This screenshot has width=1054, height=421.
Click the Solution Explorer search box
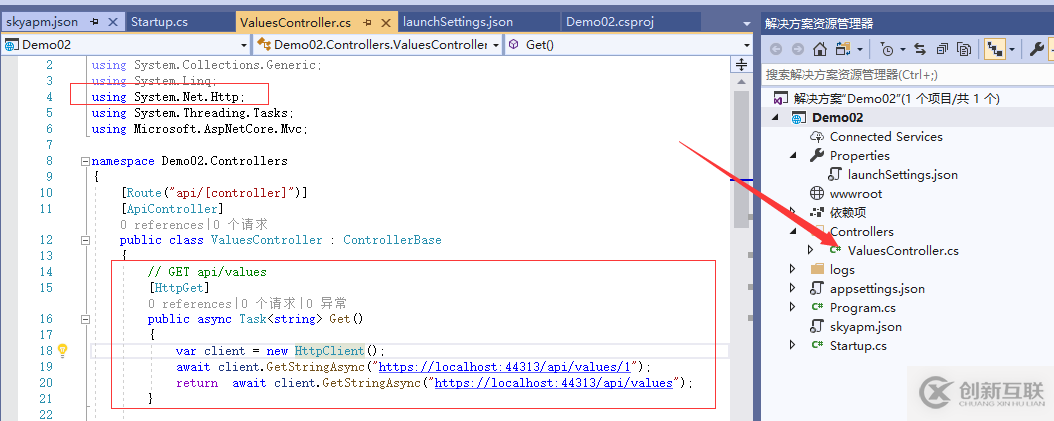[x=900, y=74]
